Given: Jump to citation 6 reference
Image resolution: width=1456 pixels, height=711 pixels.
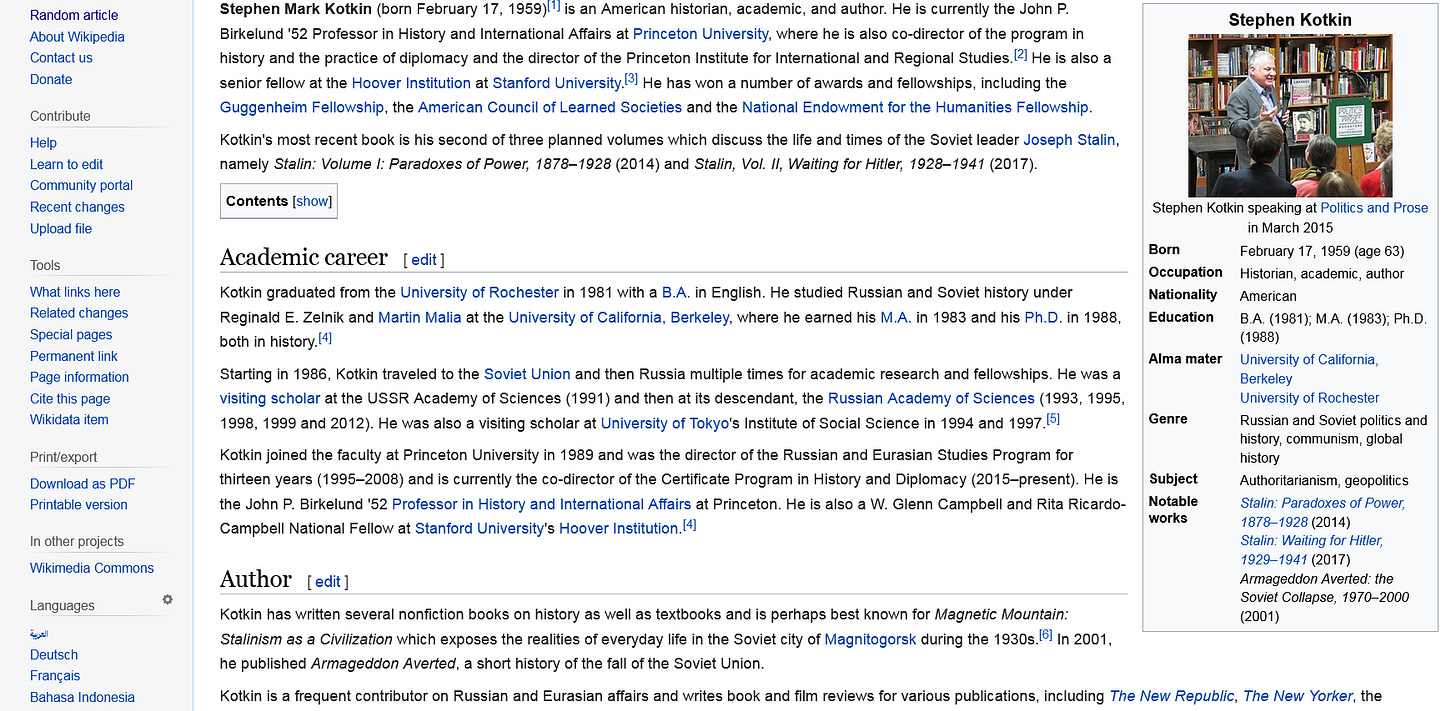Looking at the screenshot, I should click(1046, 635).
